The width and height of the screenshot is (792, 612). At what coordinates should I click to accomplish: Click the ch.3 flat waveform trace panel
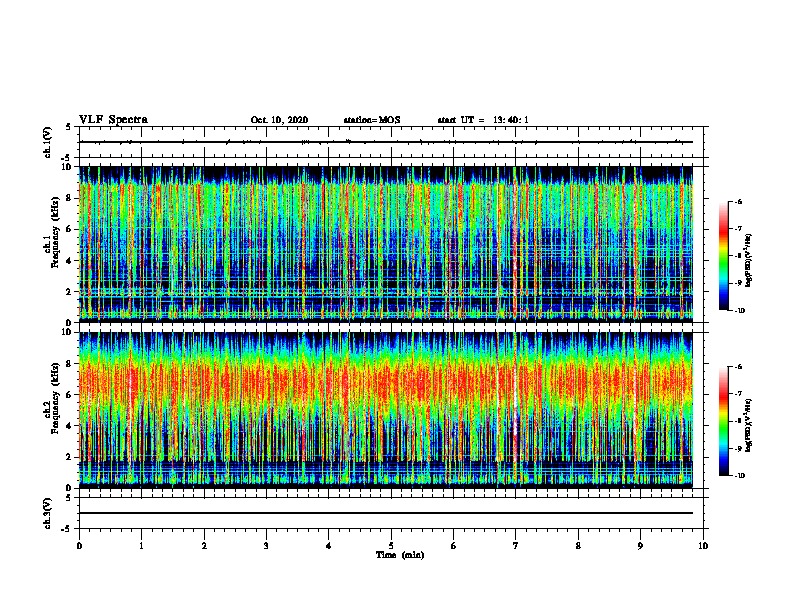point(391,513)
